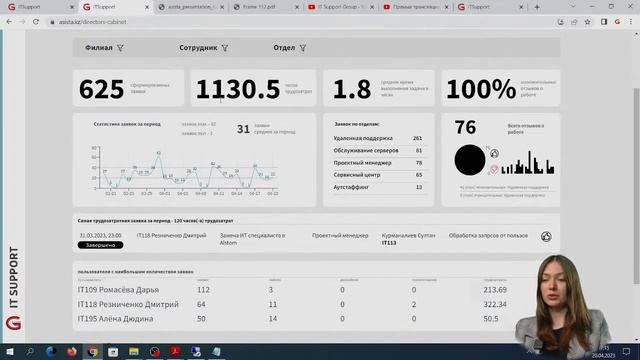The width and height of the screenshot is (640, 360).
Task: Reload the current page
Action: coord(36,22)
